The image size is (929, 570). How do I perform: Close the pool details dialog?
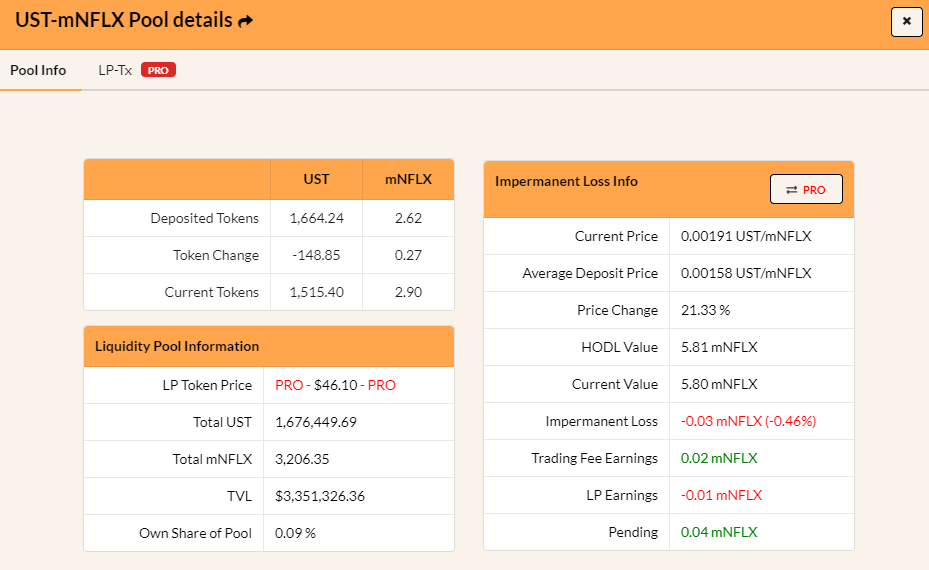click(906, 21)
